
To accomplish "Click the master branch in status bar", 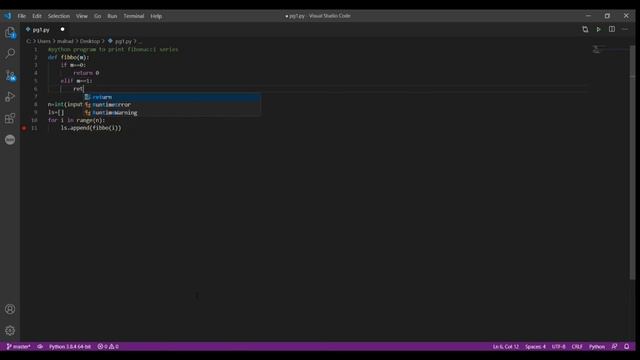I will click(x=18, y=347).
